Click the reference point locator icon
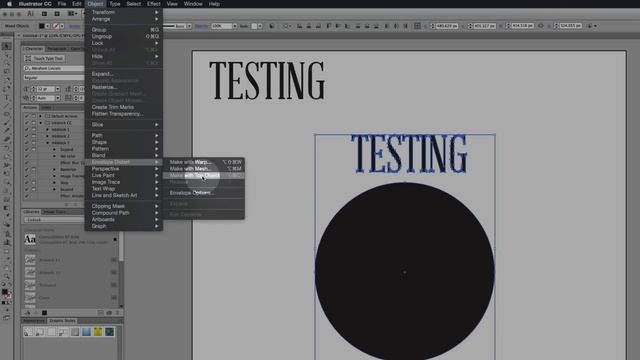This screenshot has width=640, height=360. coord(417,26)
